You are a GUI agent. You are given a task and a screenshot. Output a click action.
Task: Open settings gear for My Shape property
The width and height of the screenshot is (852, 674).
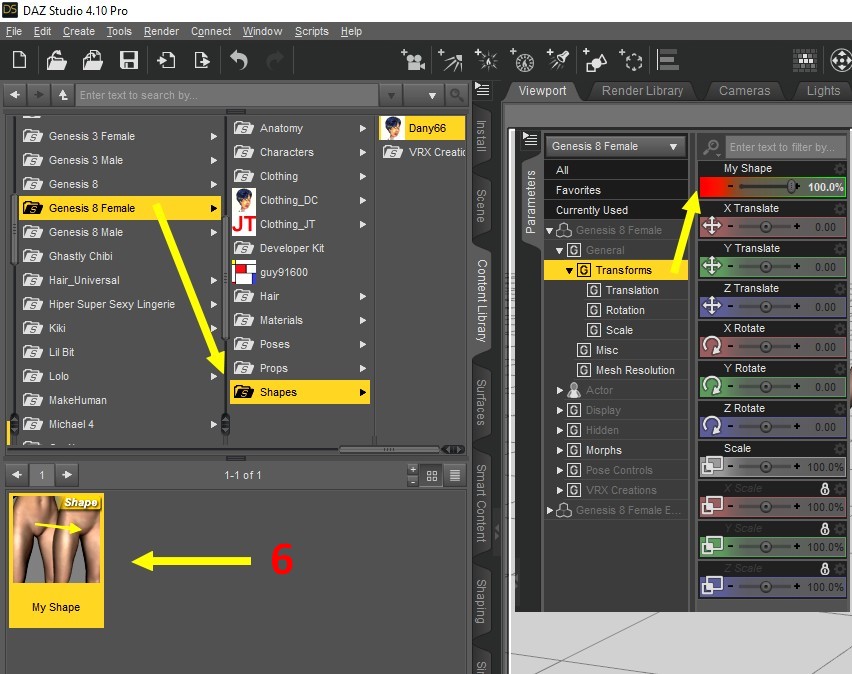point(840,168)
